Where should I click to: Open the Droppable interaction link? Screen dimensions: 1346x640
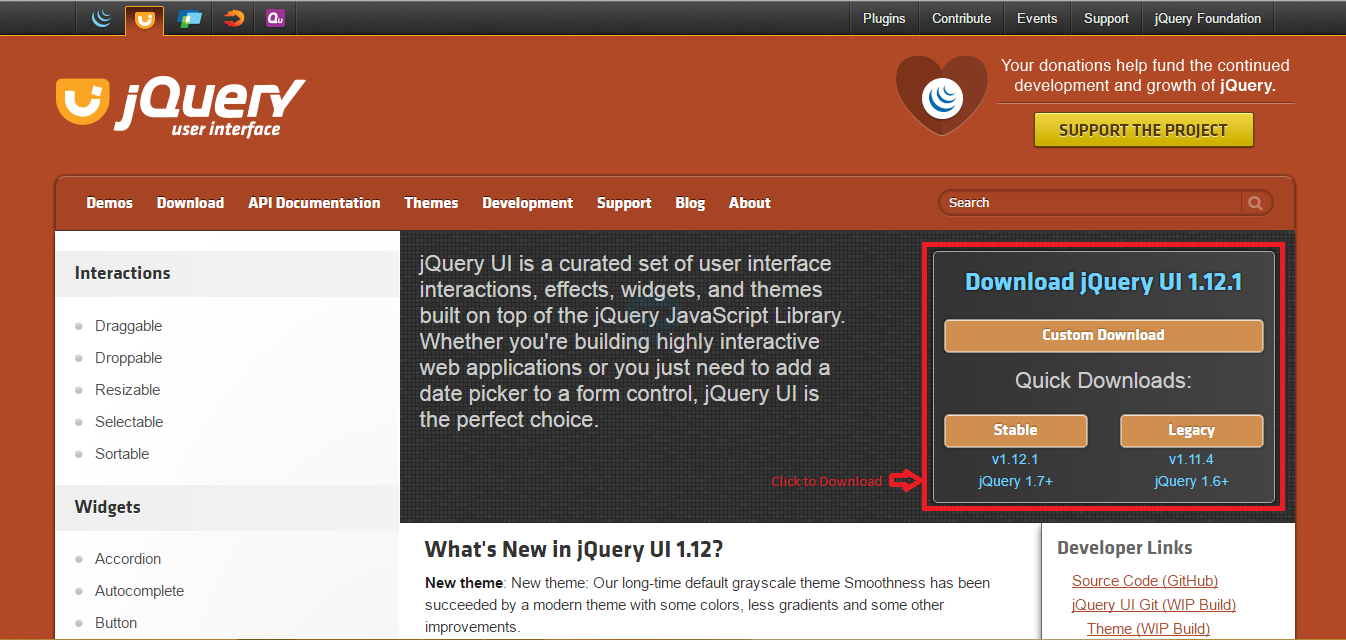coord(128,358)
